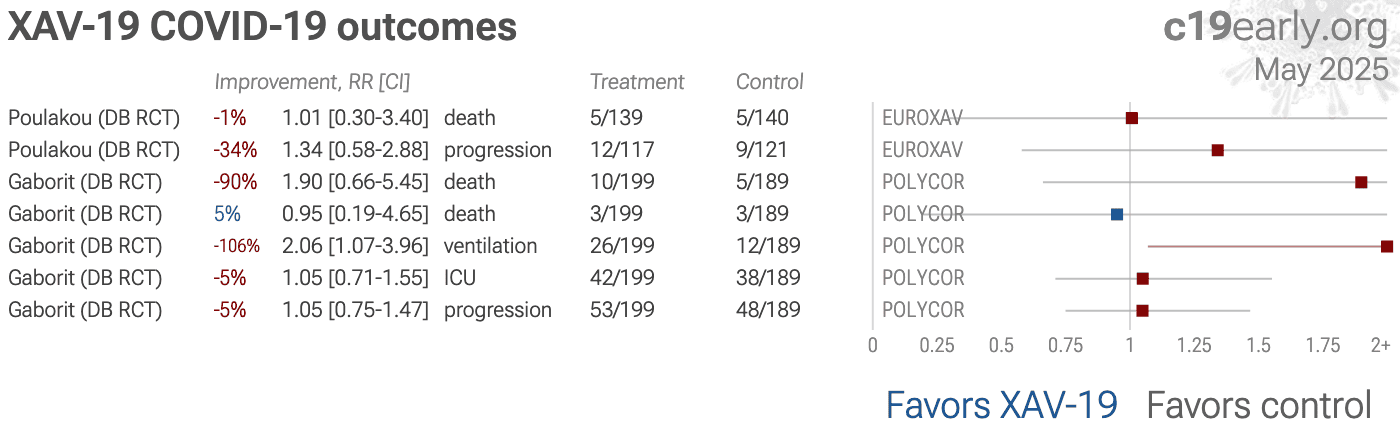
Task: Click the 2+ axis tick label
Action: point(1380,345)
